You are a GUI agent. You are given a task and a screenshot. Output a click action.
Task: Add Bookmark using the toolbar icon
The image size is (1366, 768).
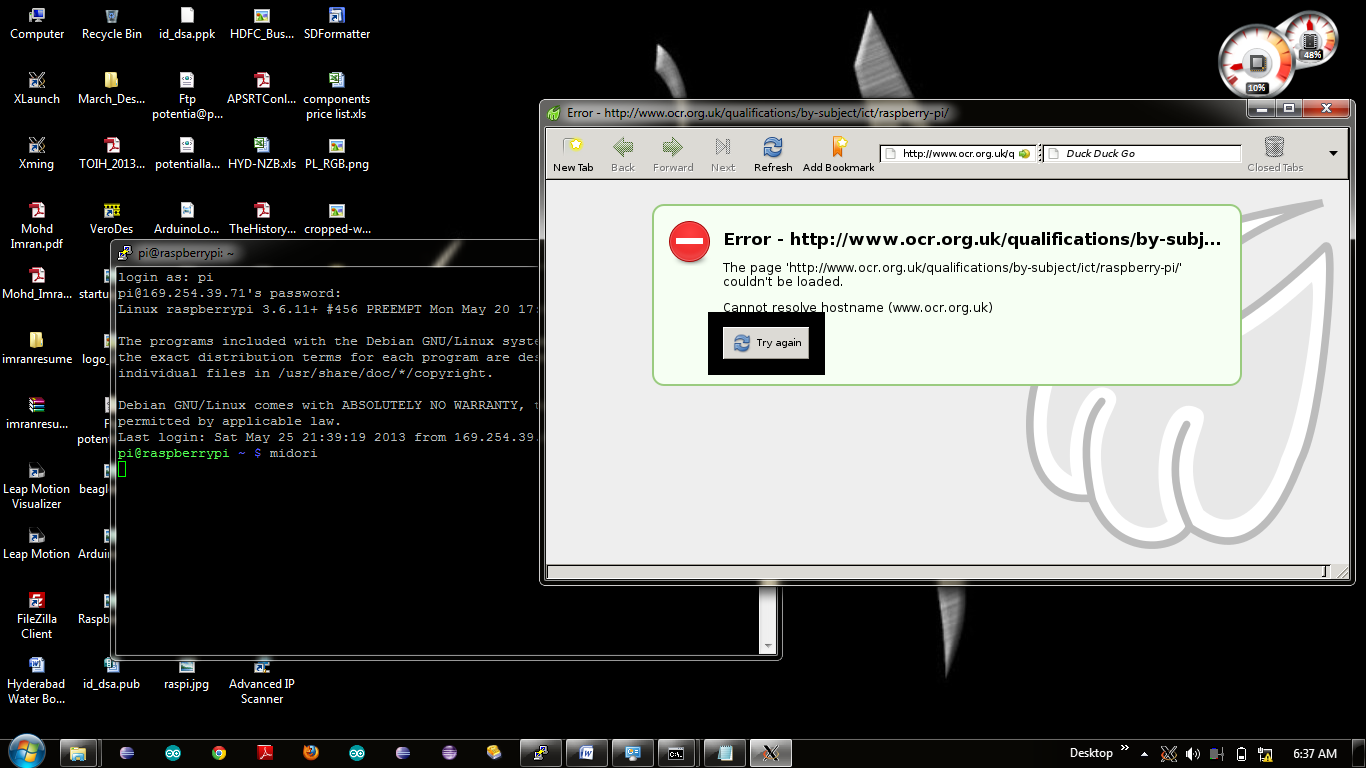click(x=838, y=153)
